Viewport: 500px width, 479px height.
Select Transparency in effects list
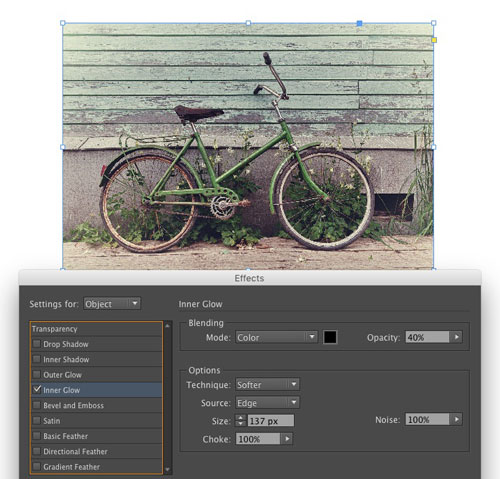[96, 329]
